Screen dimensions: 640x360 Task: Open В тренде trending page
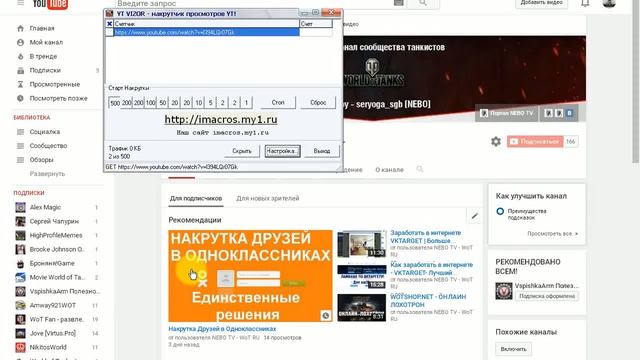tap(43, 56)
